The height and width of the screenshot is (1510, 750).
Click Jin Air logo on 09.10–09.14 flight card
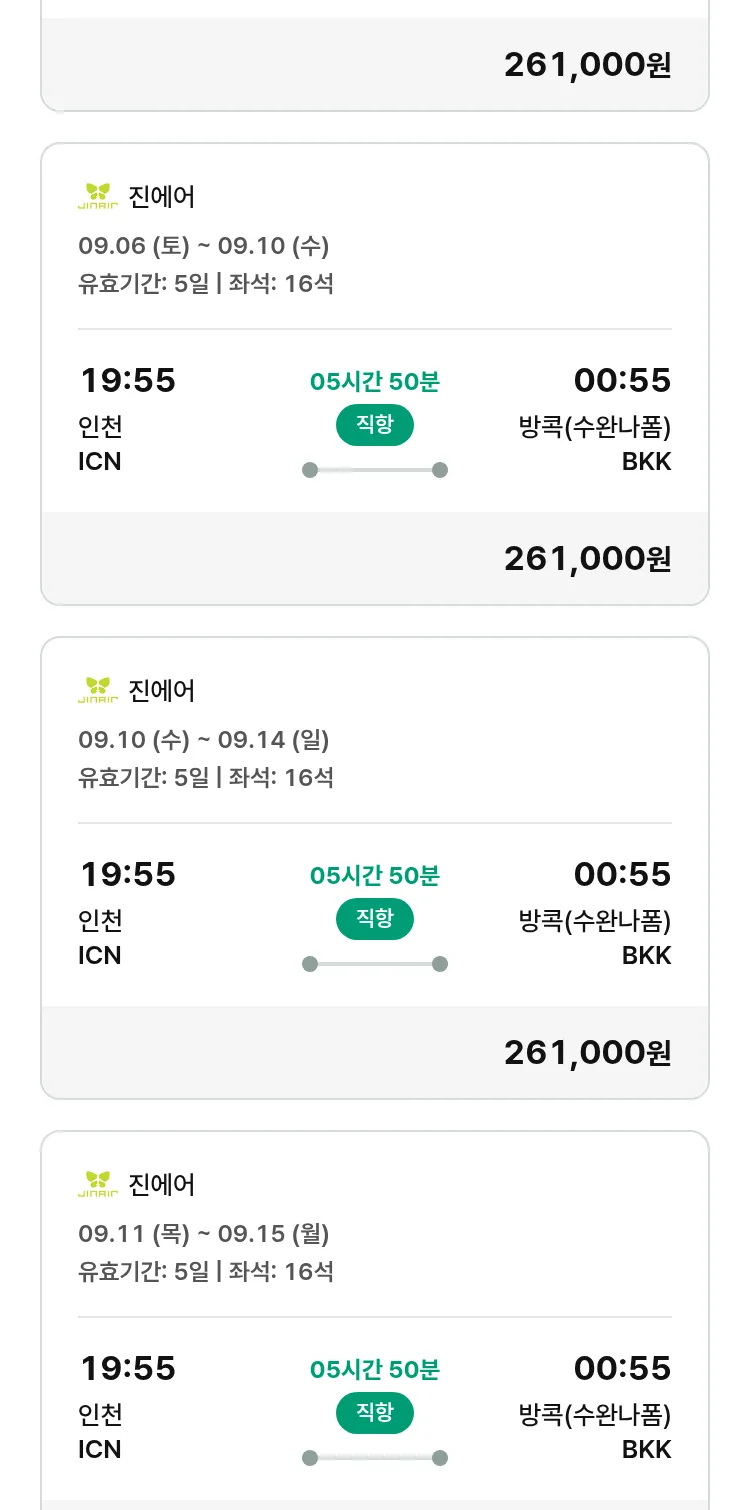coord(98,690)
